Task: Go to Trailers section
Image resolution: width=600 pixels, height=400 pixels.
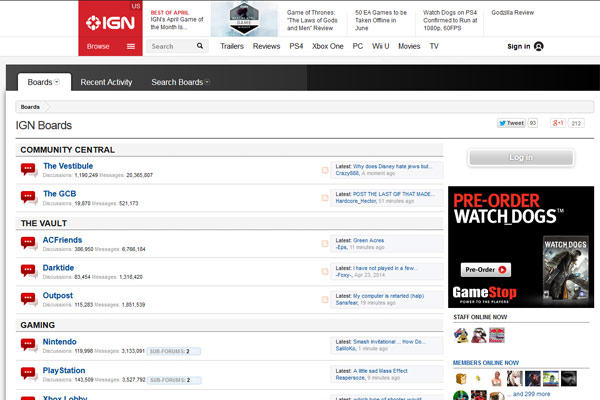Action: point(232,46)
